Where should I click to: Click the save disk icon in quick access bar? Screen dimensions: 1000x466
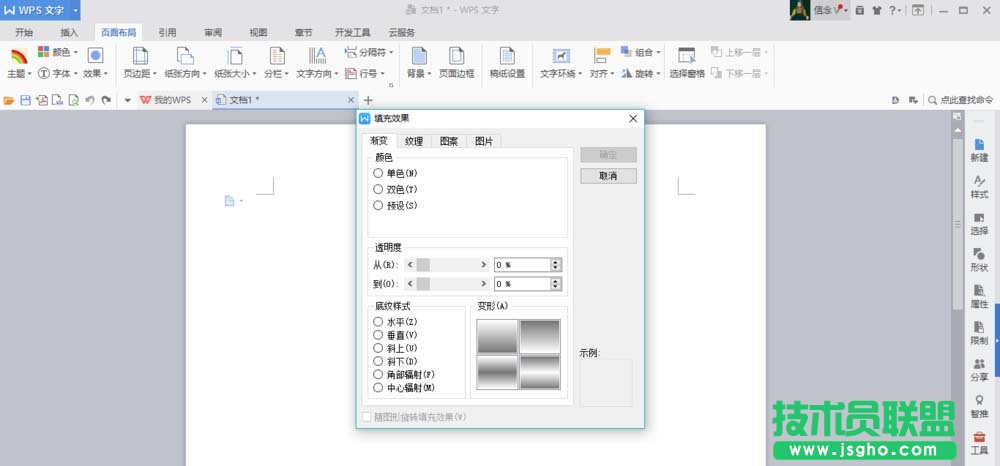26,100
